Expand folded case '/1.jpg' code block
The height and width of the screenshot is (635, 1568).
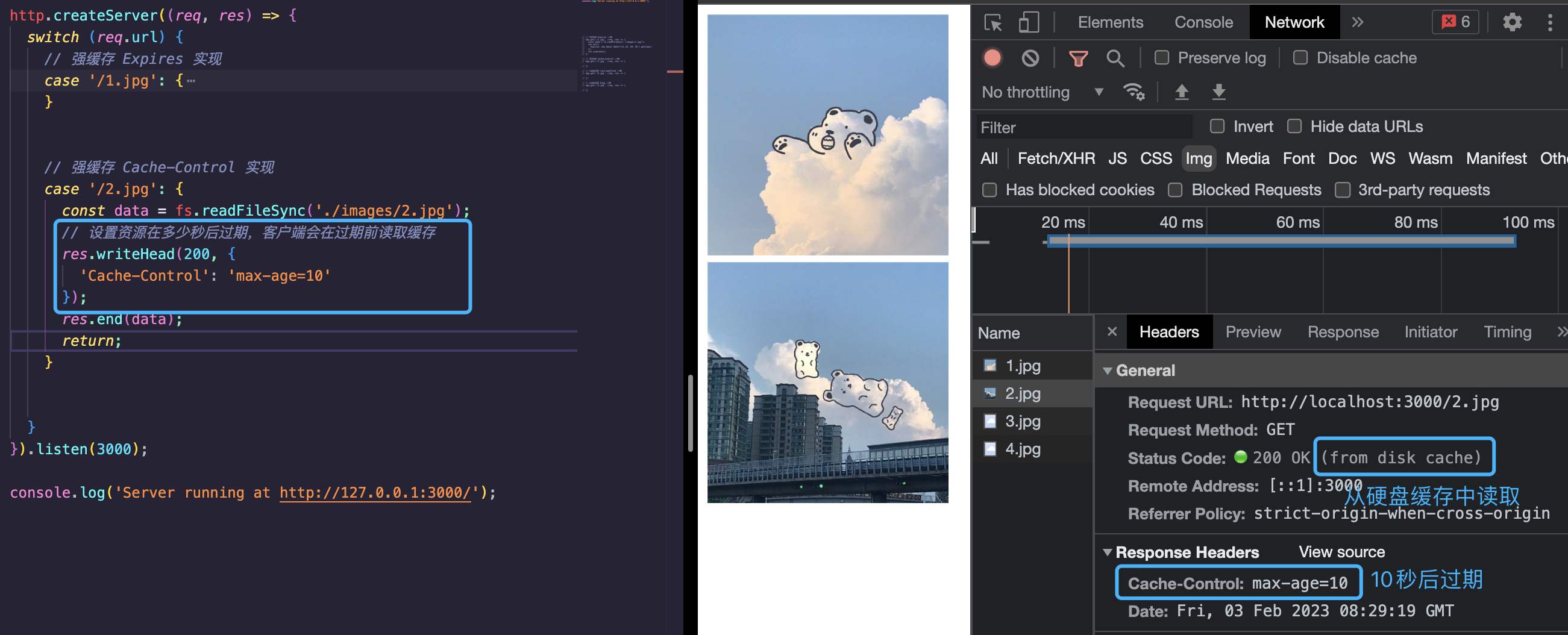coord(190,80)
